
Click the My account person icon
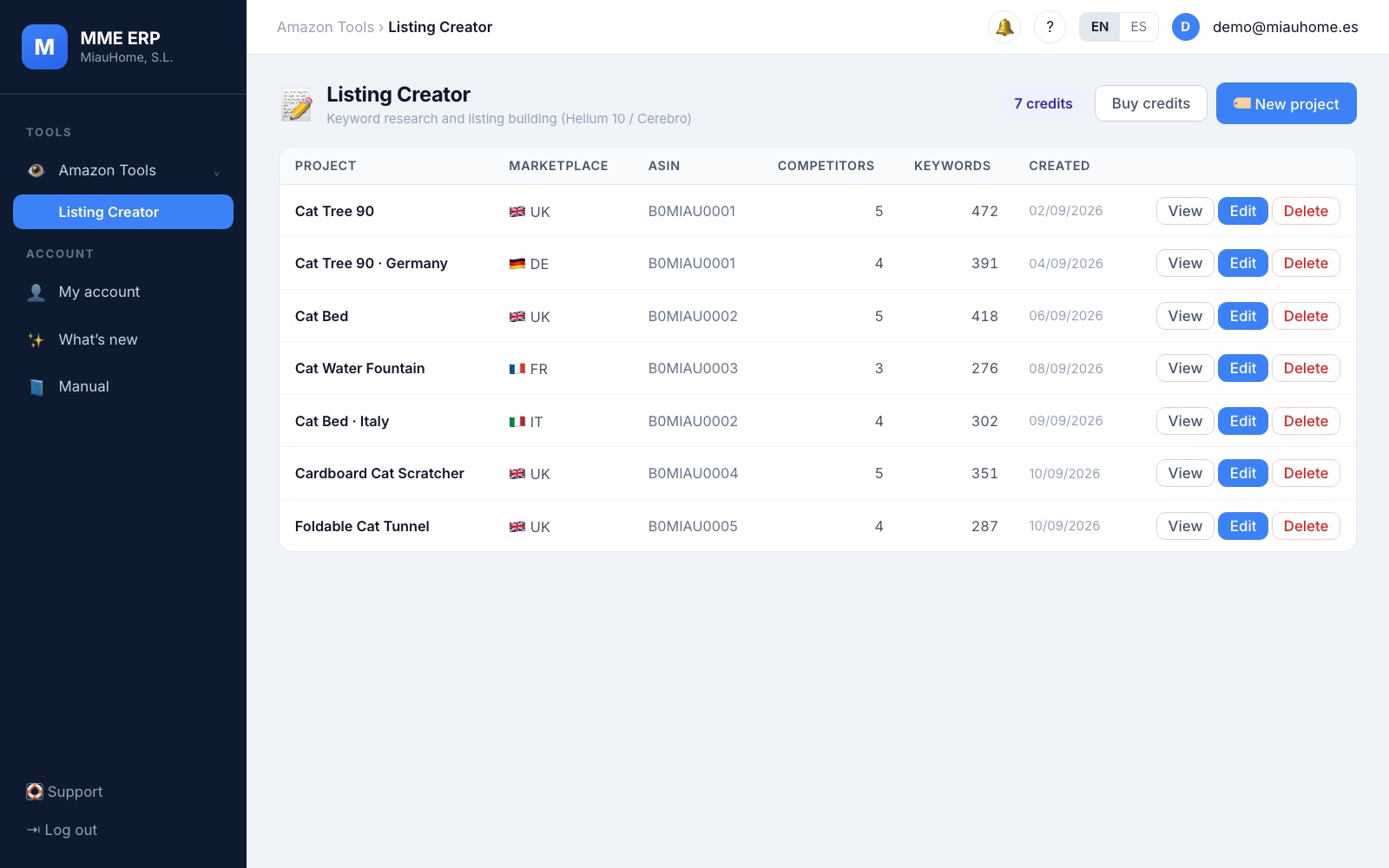(36, 293)
